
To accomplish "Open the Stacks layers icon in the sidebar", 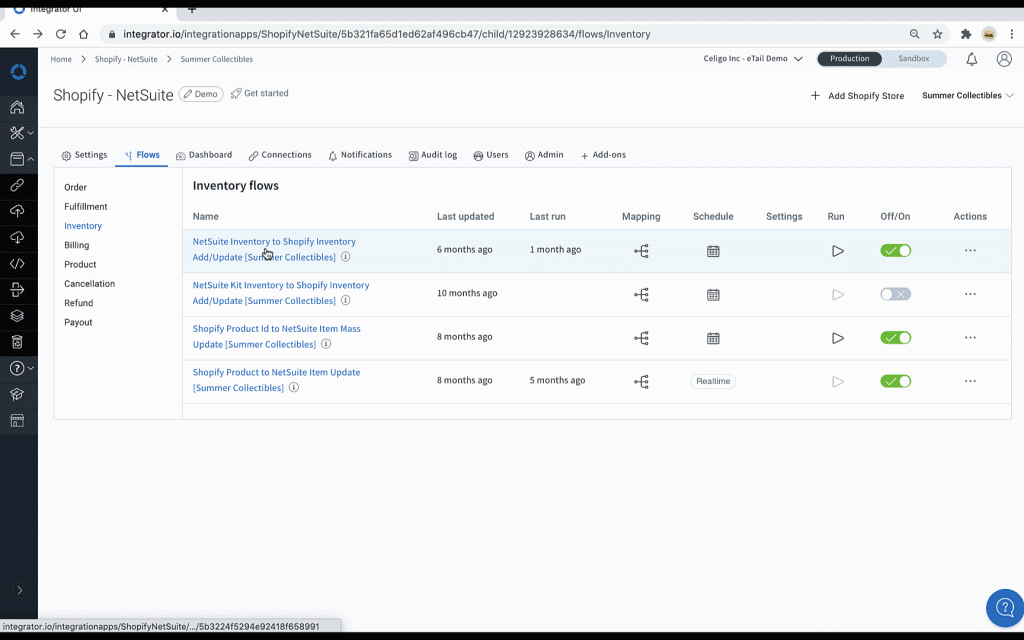I will (x=18, y=316).
